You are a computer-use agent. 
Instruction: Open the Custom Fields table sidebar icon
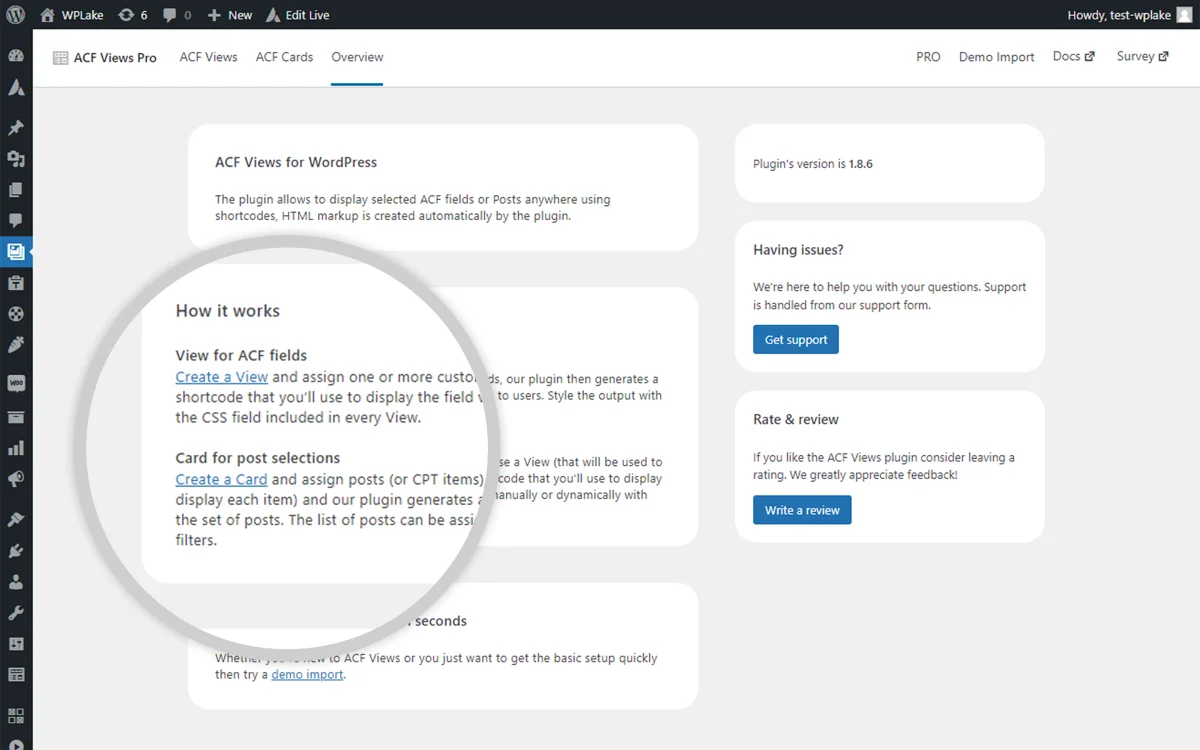click(16, 675)
